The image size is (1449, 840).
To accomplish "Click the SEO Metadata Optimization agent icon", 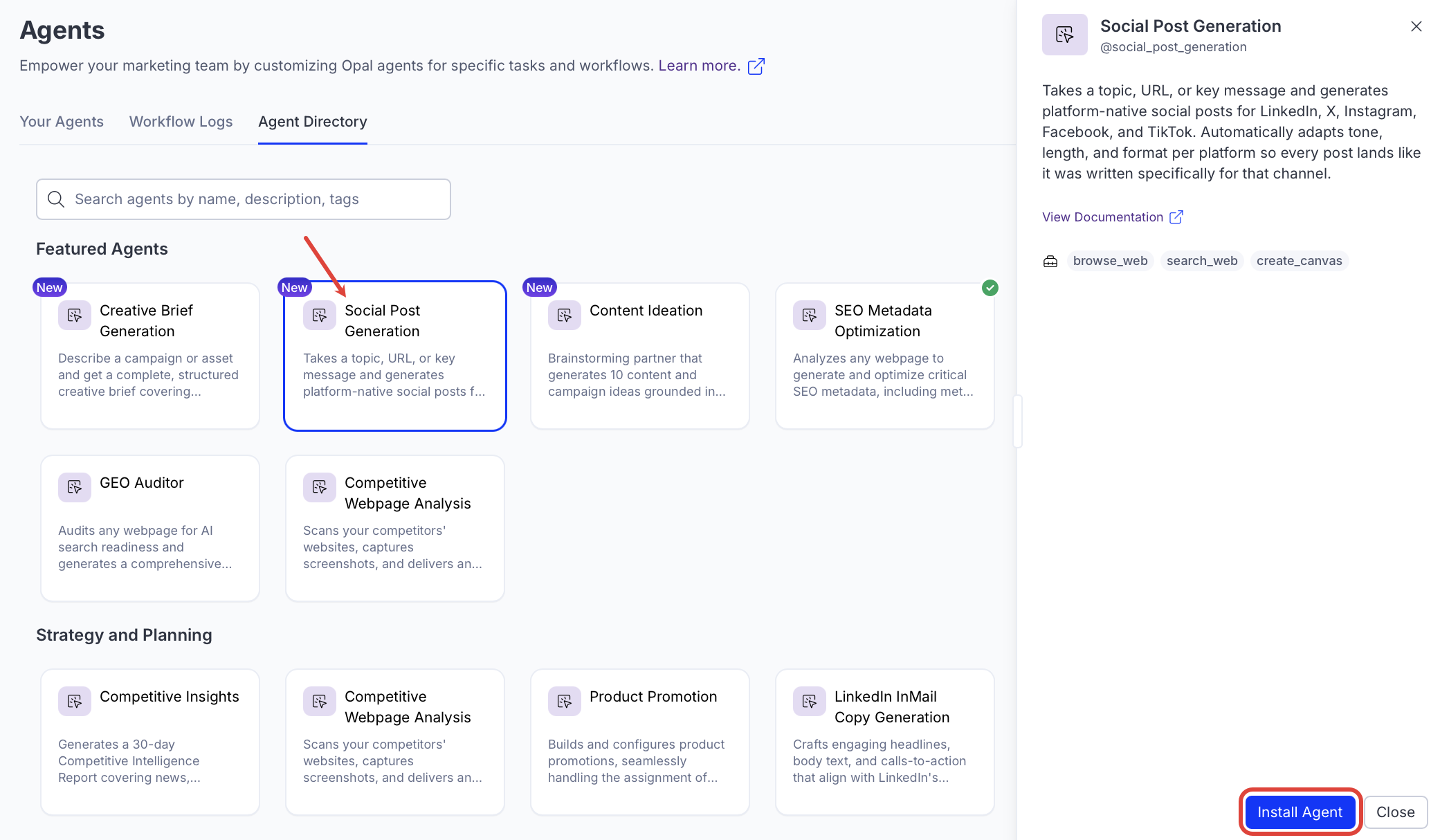I will [810, 316].
